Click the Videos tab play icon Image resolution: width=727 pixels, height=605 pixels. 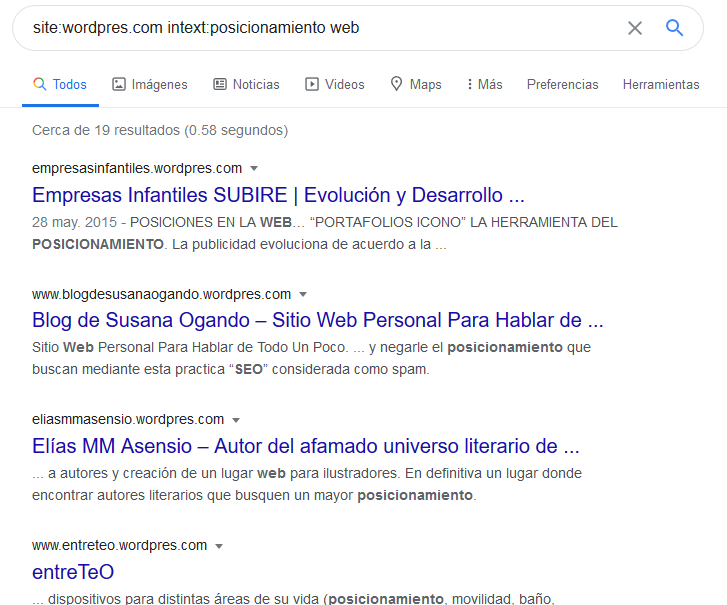tap(312, 85)
